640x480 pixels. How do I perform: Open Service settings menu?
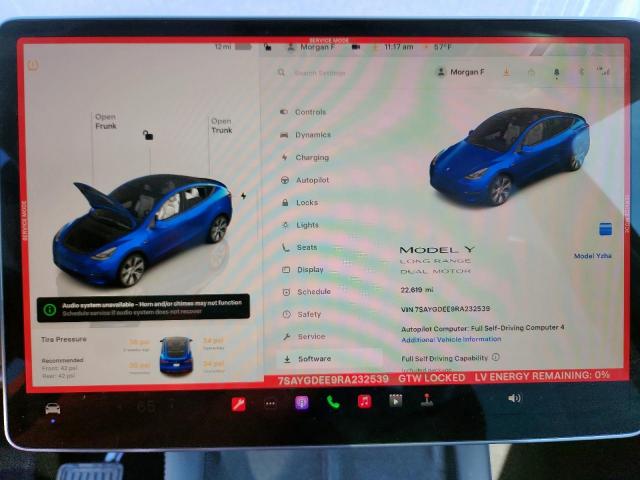[304, 337]
